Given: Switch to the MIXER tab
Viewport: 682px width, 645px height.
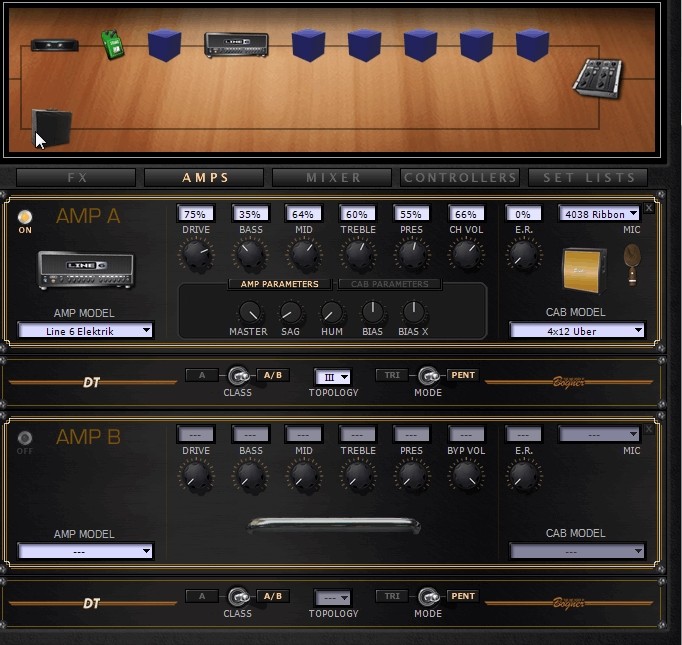Looking at the screenshot, I should [332, 177].
